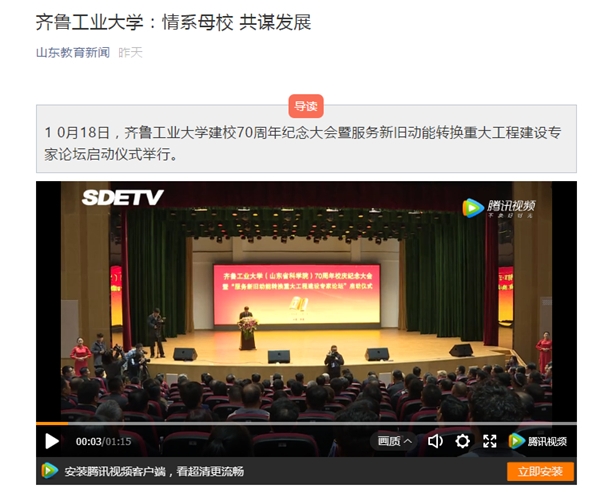Expand the 画质 quality menu
This screenshot has width=600, height=492.
(394, 441)
